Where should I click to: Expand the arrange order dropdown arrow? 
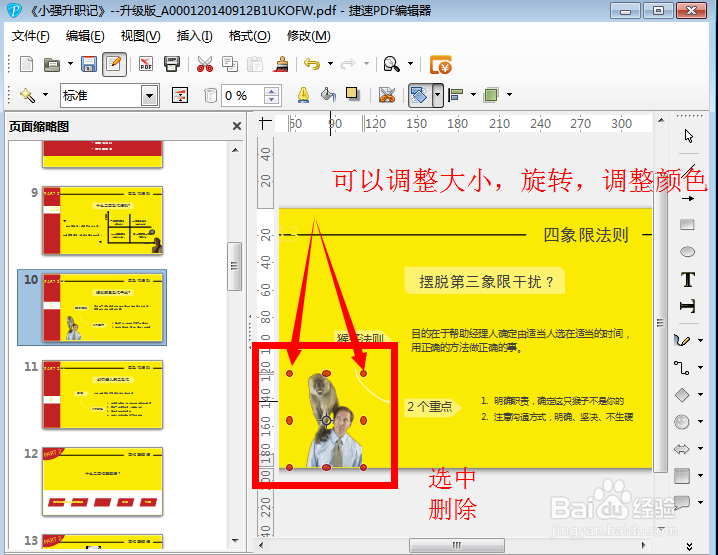pyautogui.click(x=509, y=95)
